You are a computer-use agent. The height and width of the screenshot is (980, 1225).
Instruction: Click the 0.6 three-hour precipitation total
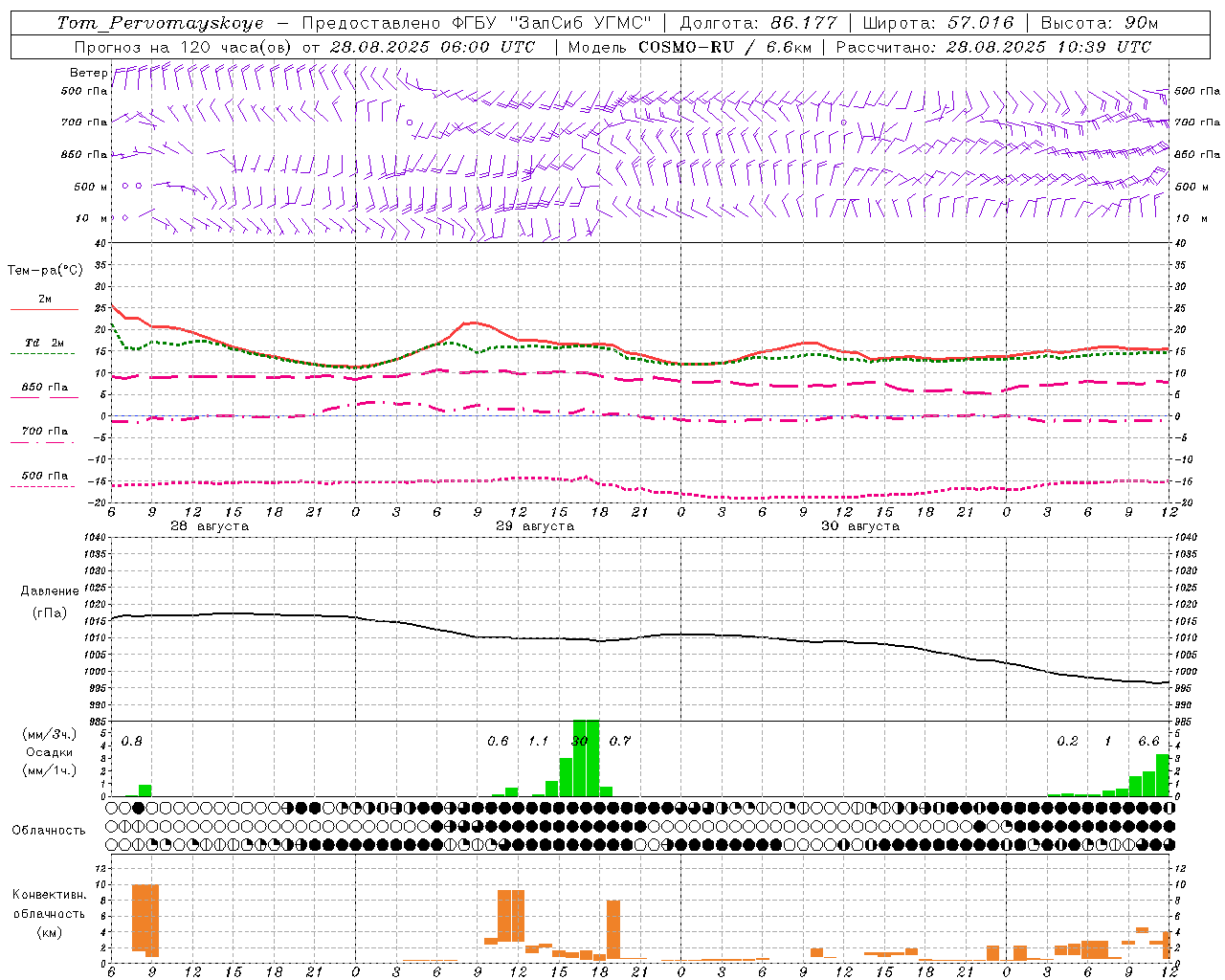[x=498, y=742]
